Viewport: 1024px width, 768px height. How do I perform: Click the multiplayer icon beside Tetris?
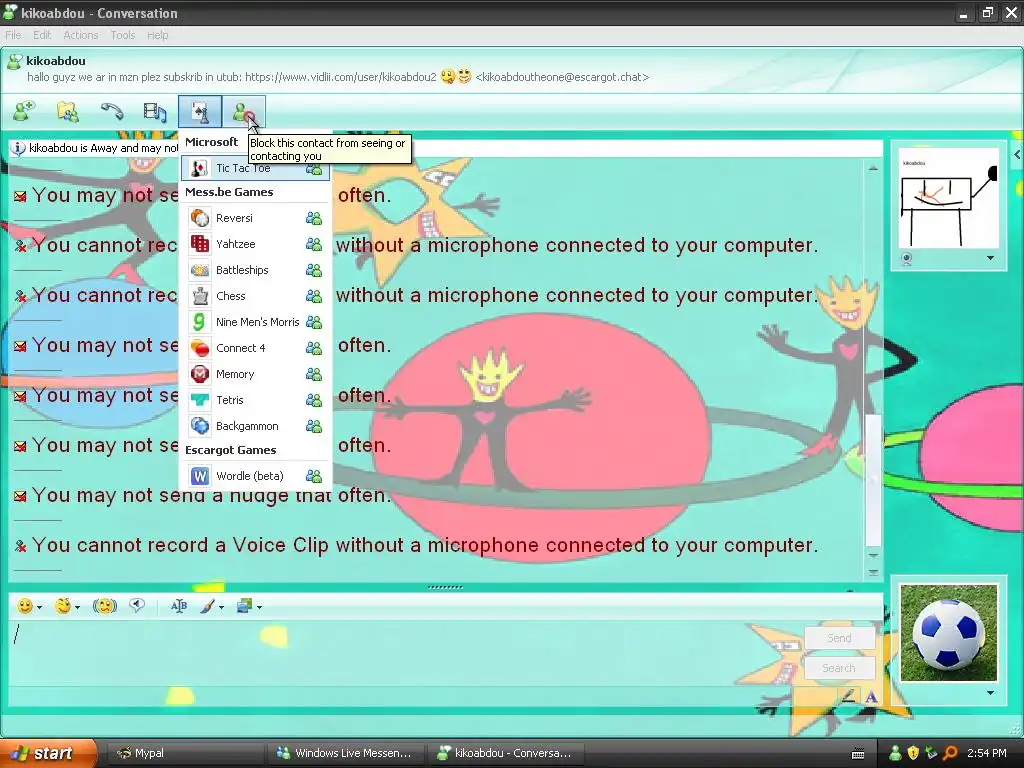(314, 400)
